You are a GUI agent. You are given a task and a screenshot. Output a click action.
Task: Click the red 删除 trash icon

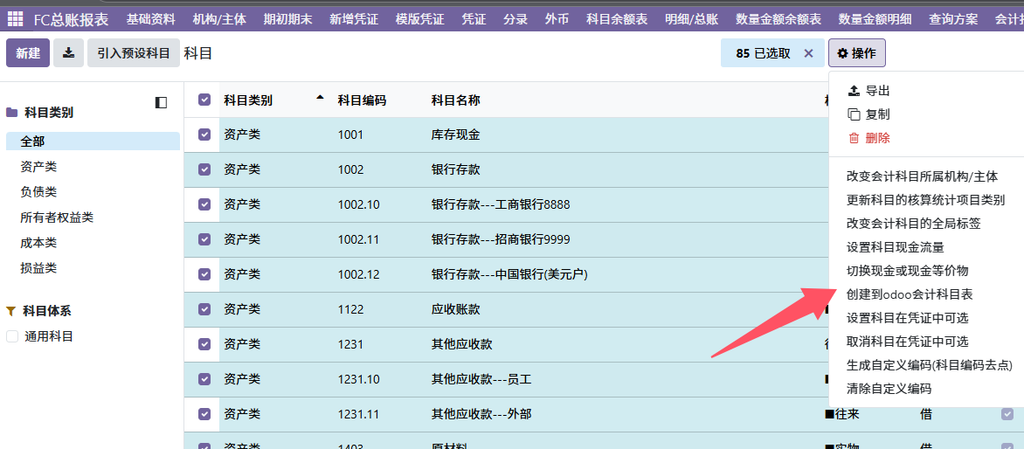[854, 138]
